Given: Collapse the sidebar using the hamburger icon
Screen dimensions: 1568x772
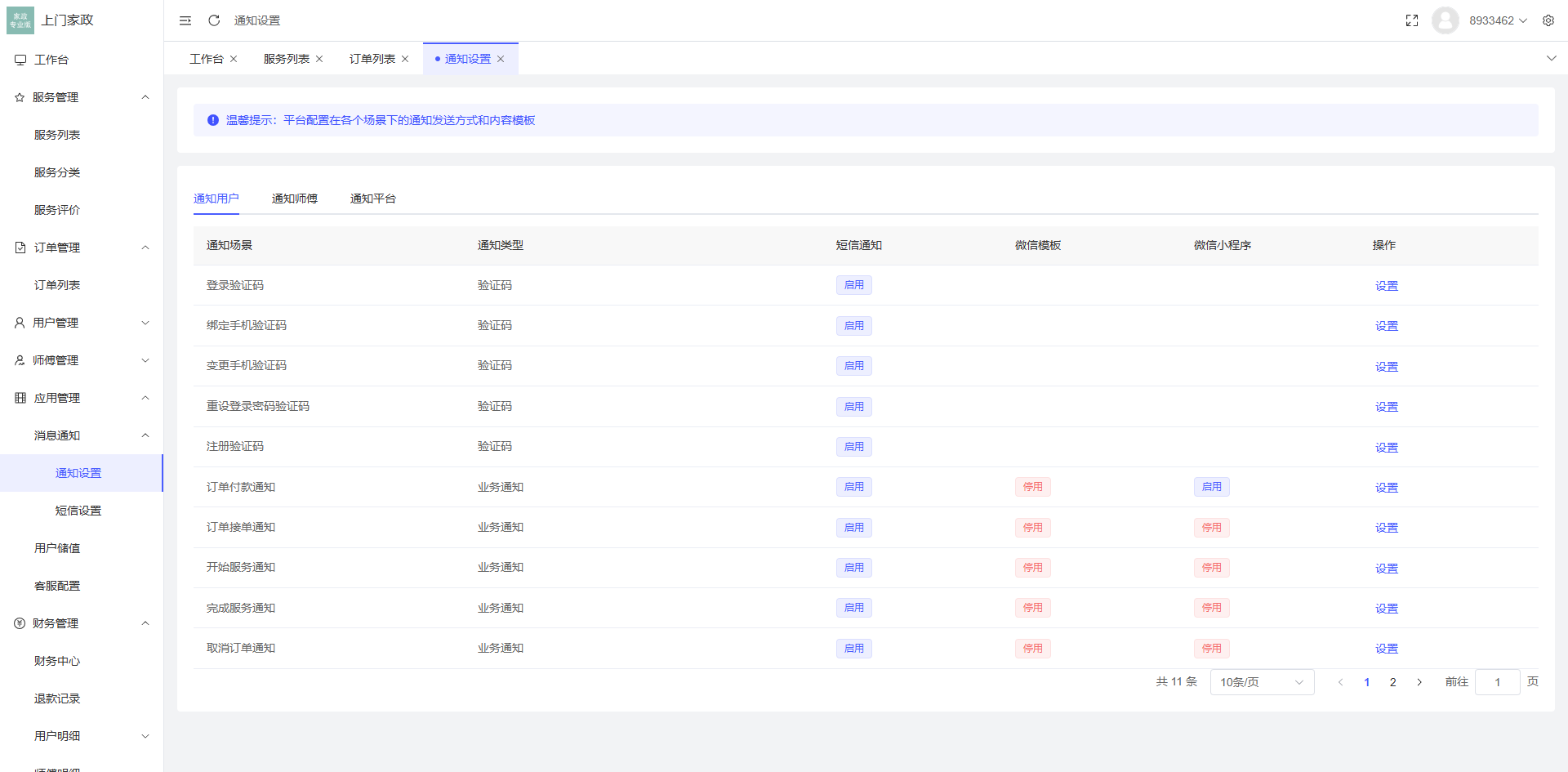Looking at the screenshot, I should 185,20.
